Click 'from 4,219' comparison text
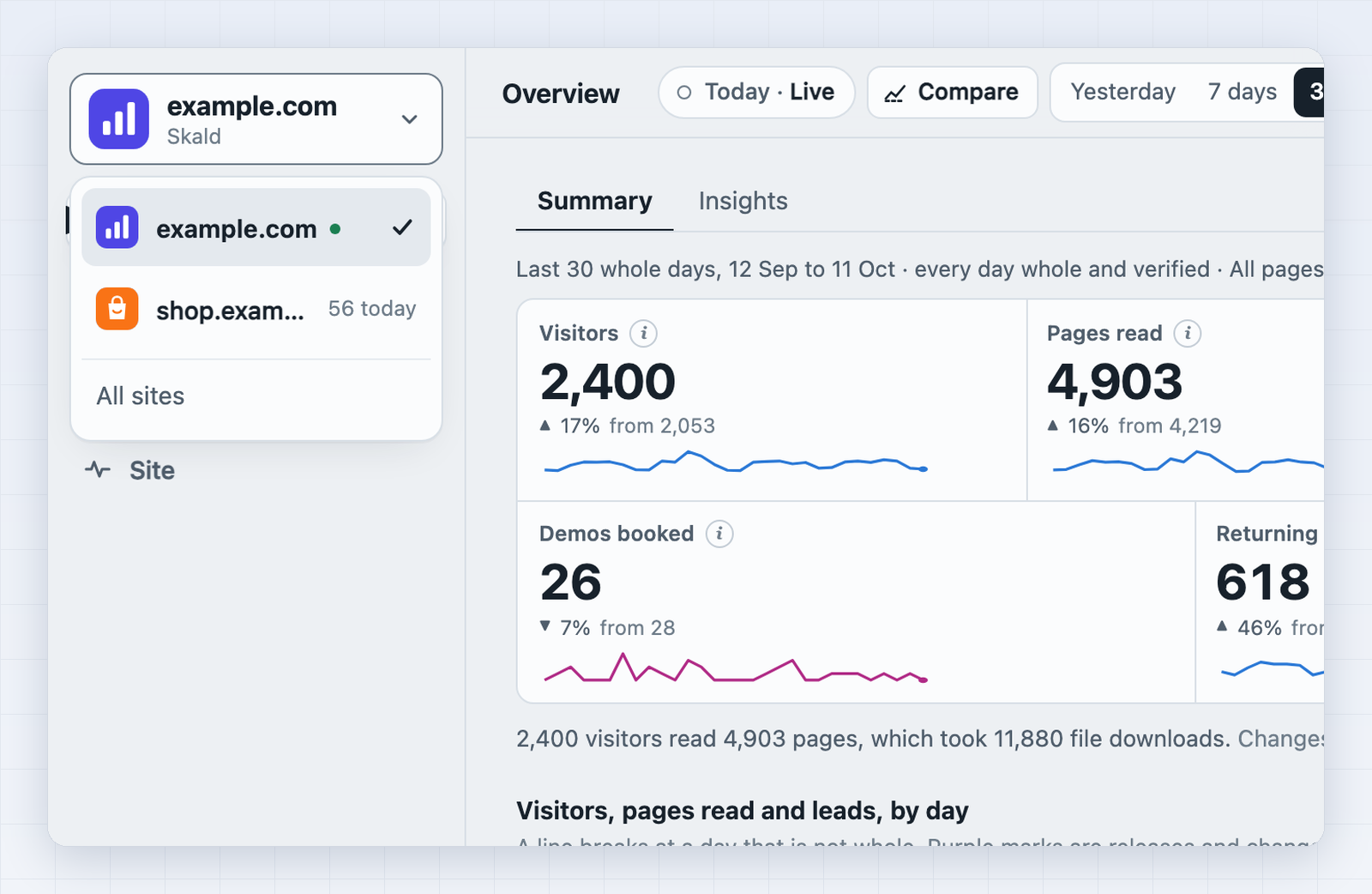1372x894 pixels. tap(1170, 426)
